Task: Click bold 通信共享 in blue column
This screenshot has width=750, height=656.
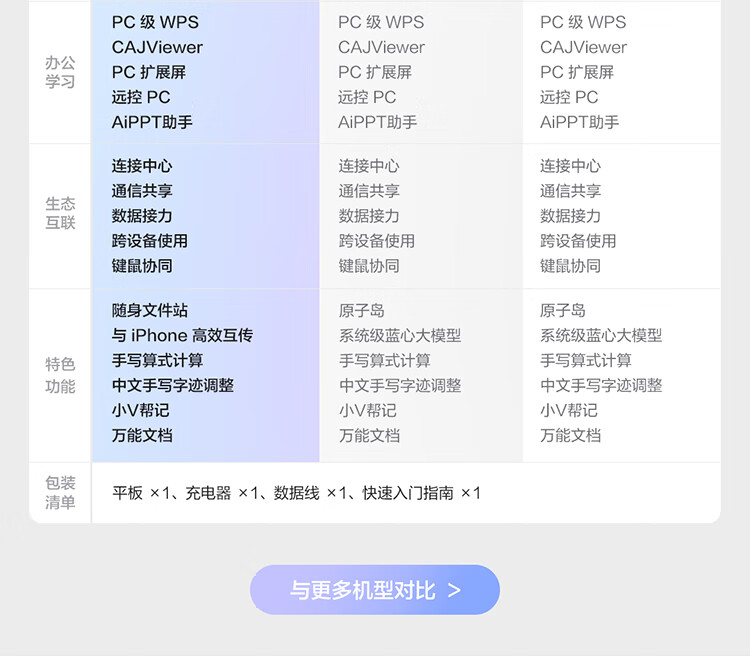Action: tap(142, 191)
